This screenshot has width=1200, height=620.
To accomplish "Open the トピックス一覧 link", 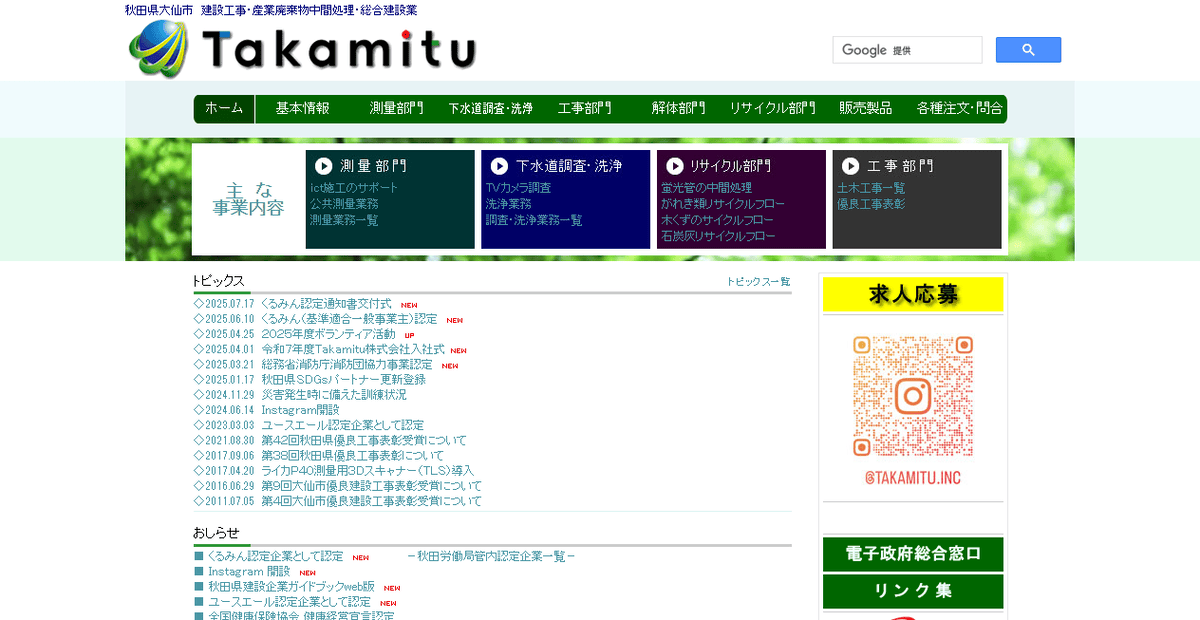I will click(760, 281).
